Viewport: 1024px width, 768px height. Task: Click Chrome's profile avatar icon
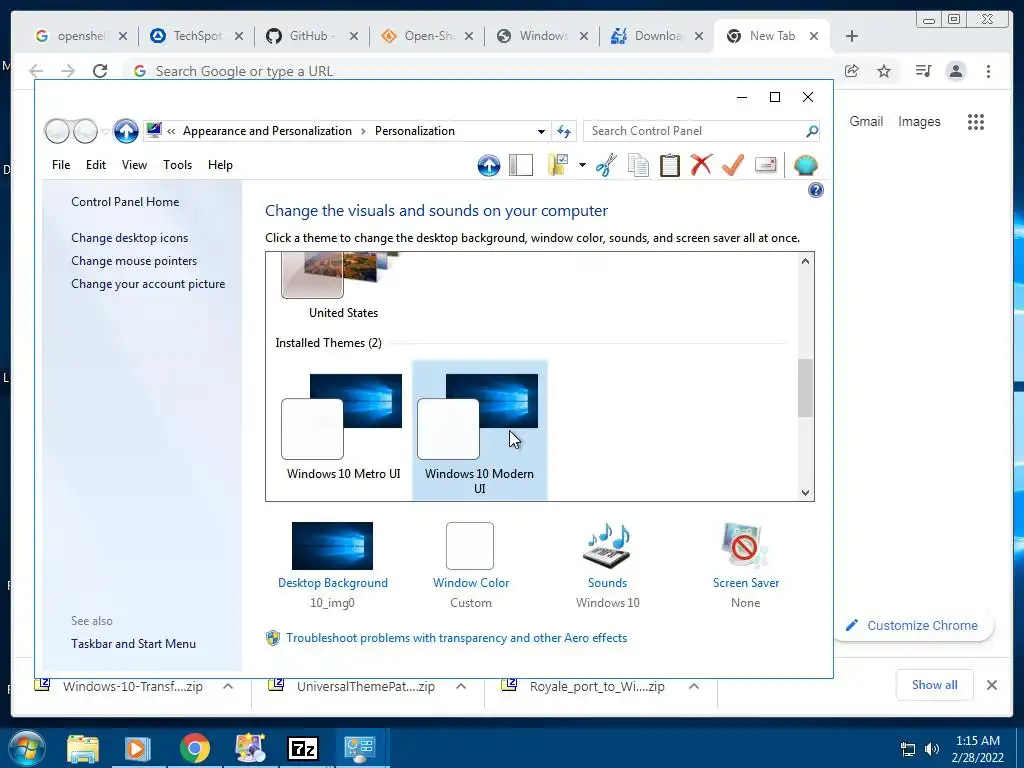pyautogui.click(x=956, y=71)
